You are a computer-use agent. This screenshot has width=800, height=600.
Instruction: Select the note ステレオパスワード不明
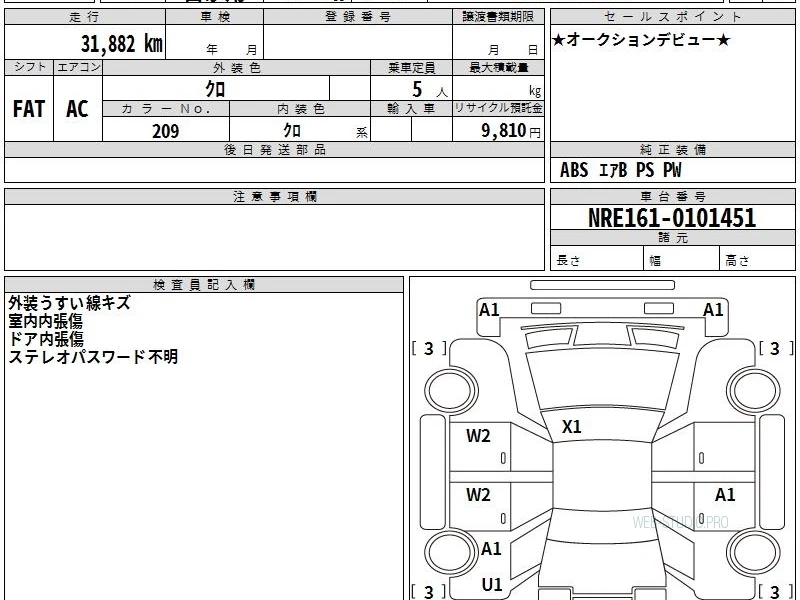tap(93, 357)
